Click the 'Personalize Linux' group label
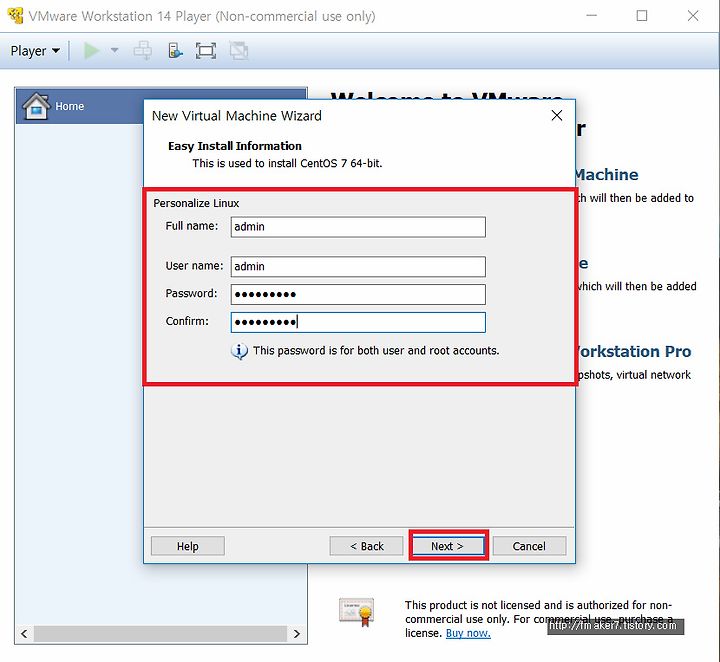 tap(196, 203)
